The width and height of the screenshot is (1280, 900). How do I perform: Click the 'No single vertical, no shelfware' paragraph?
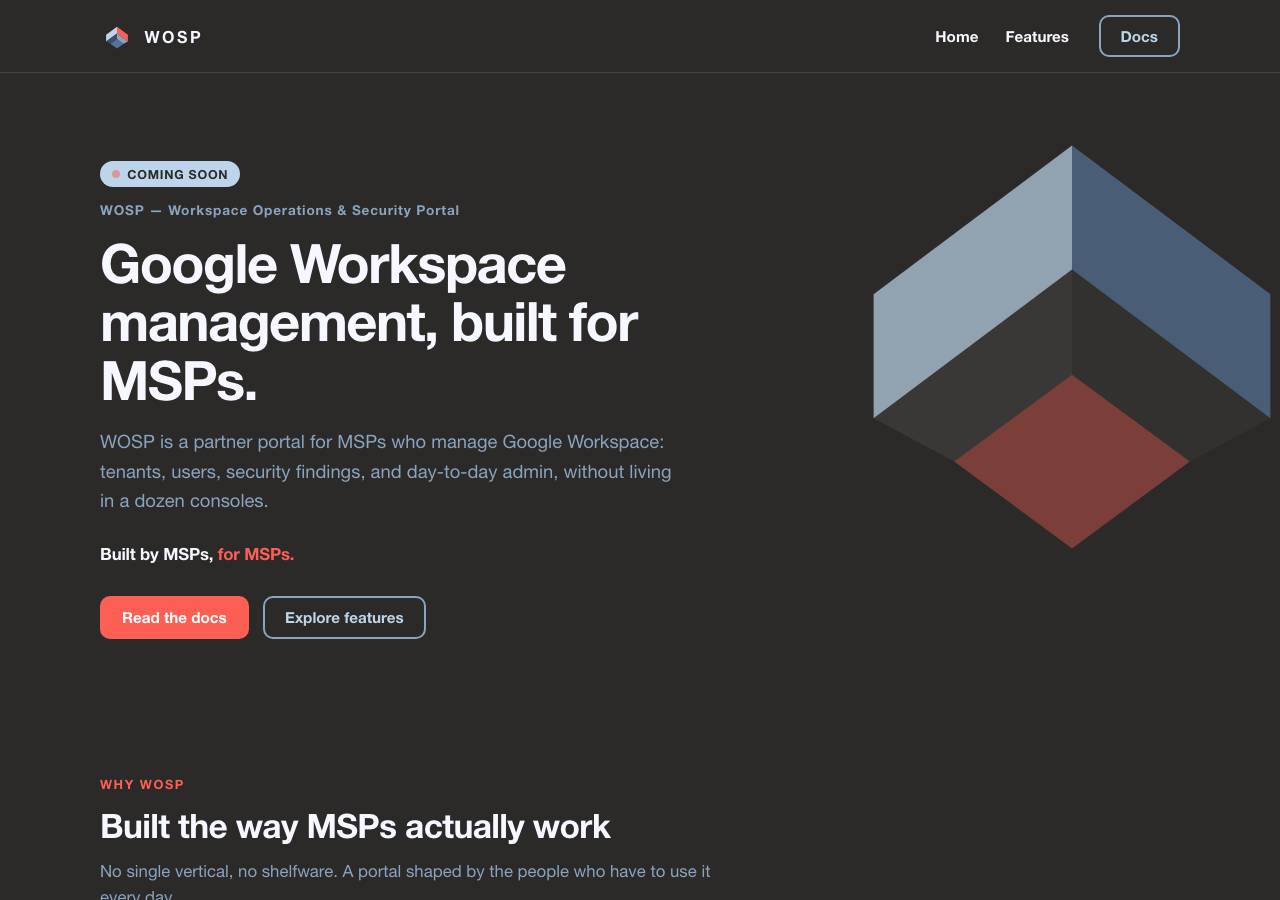405,882
